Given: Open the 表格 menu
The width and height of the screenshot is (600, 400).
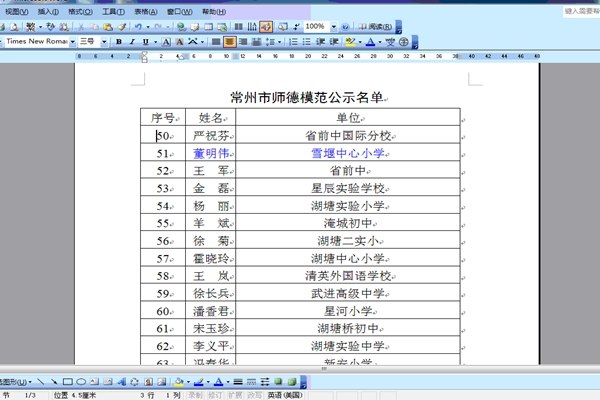Looking at the screenshot, I should coord(145,12).
